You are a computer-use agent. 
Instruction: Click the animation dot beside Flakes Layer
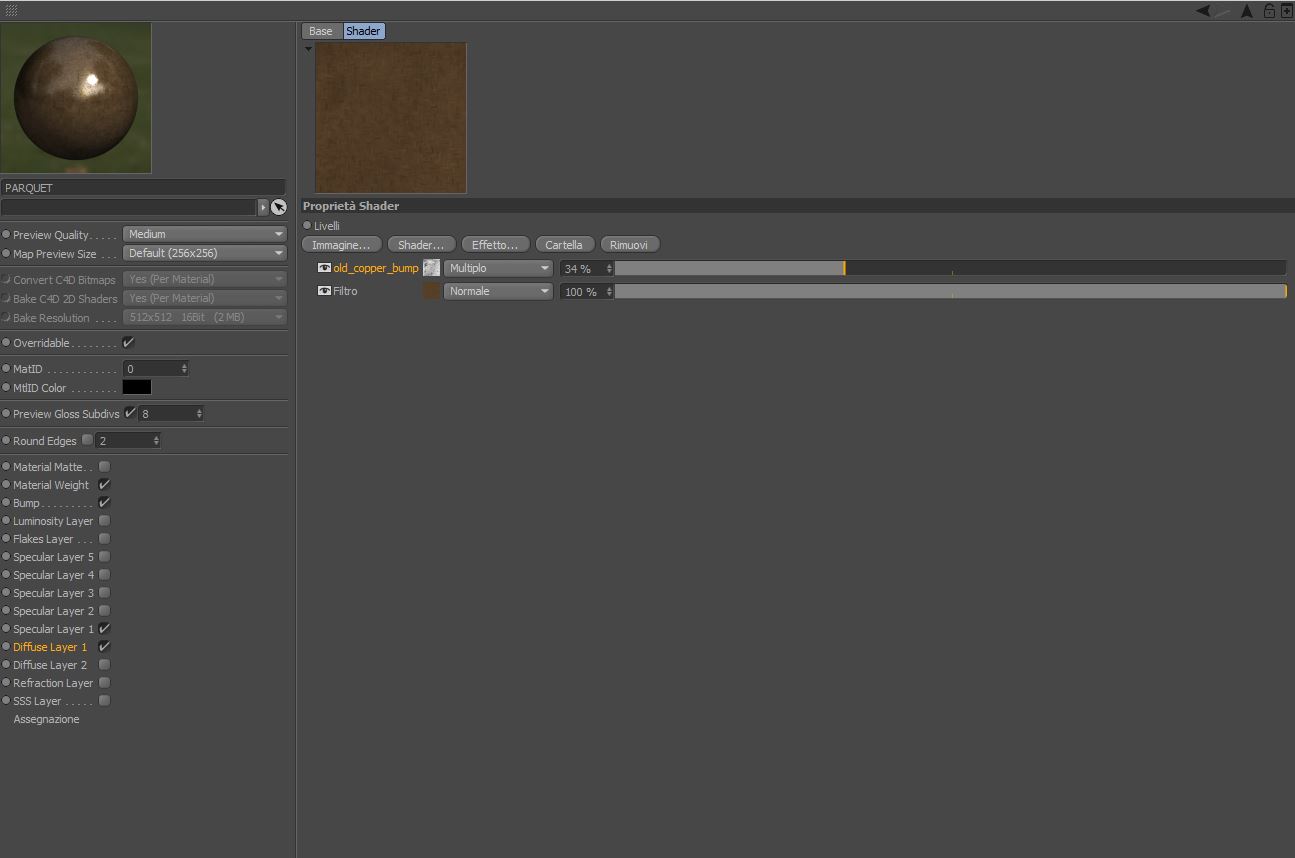[x=6, y=539]
